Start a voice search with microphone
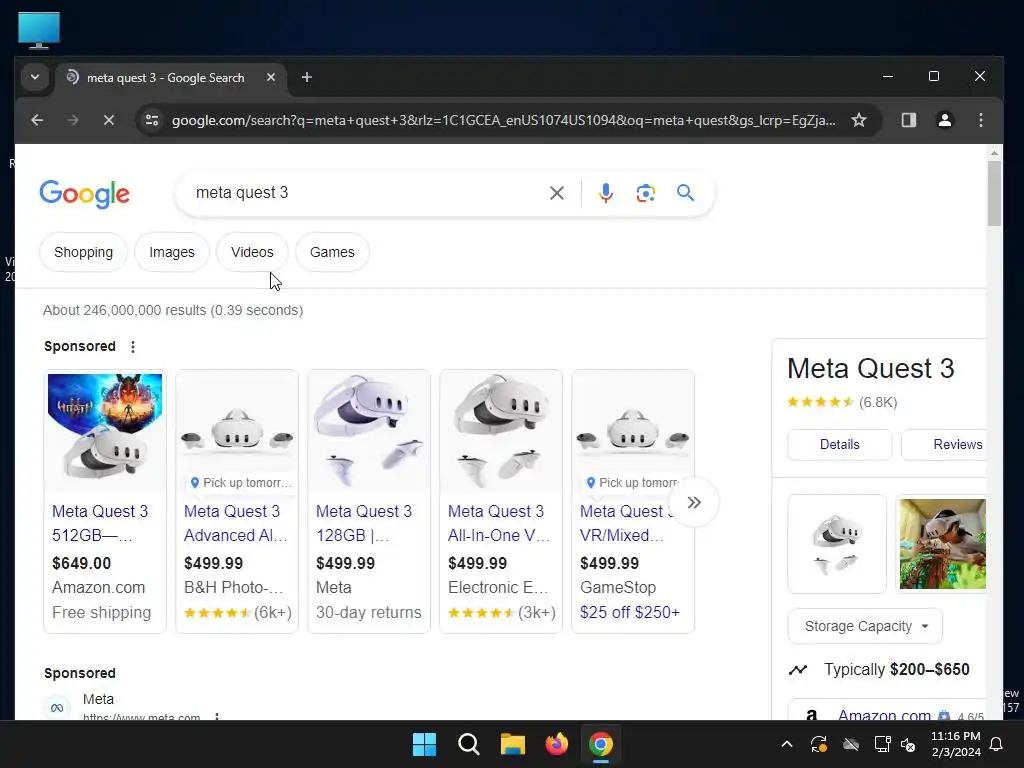The width and height of the screenshot is (1024, 768). [605, 193]
